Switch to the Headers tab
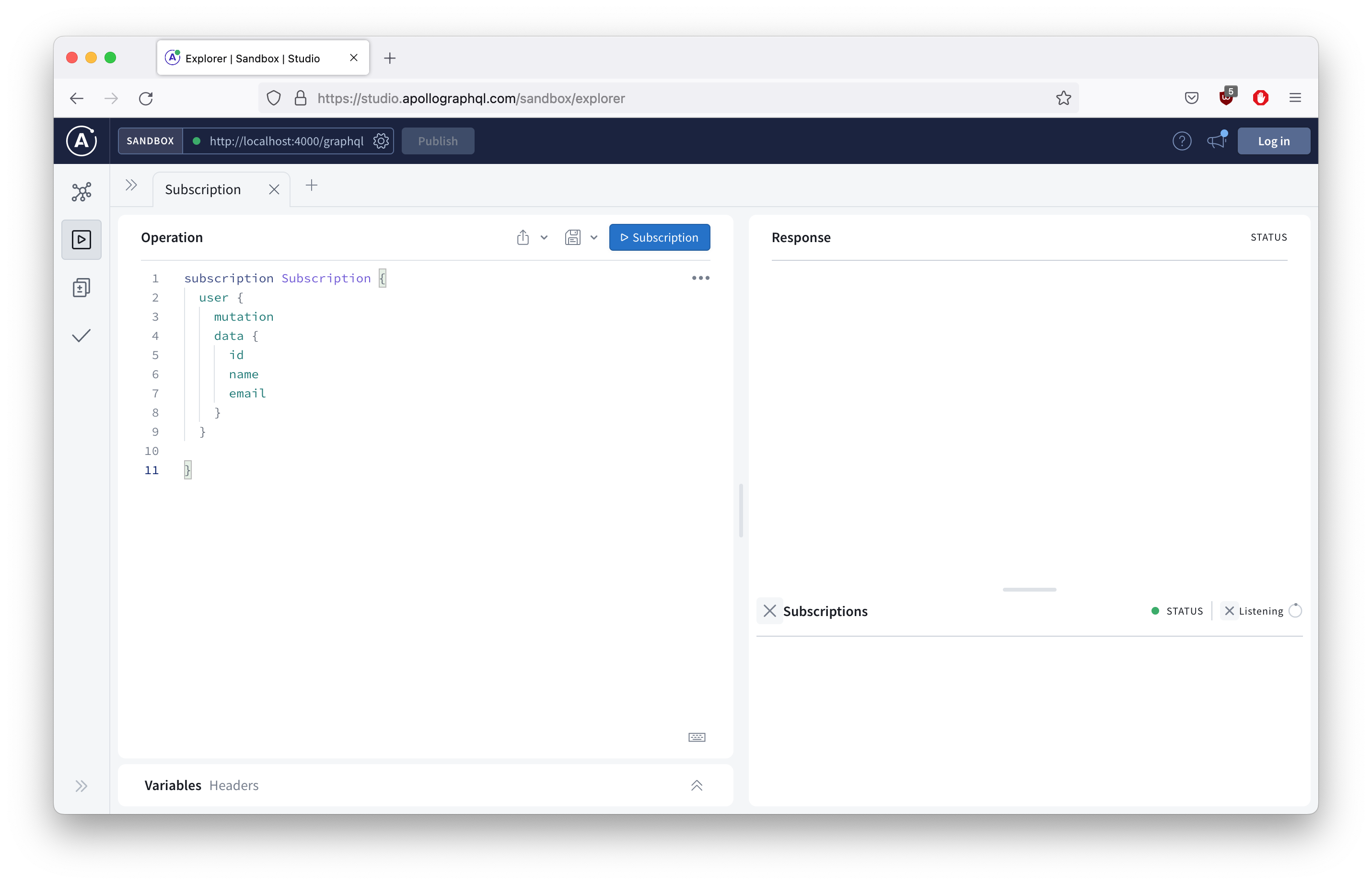This screenshot has width=1372, height=885. click(234, 786)
